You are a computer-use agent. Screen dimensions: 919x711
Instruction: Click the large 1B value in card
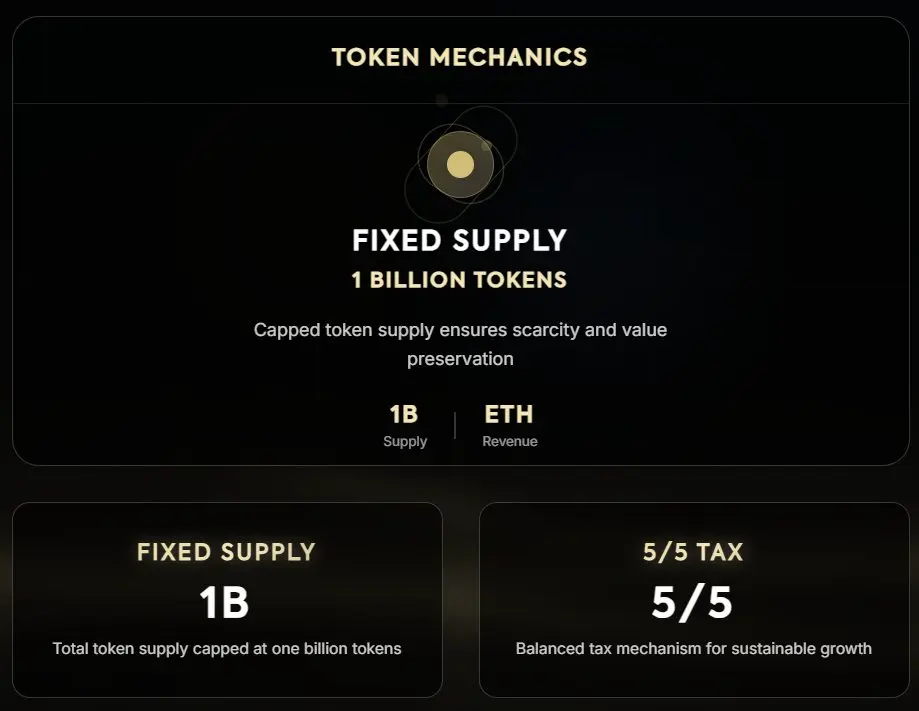click(x=224, y=603)
